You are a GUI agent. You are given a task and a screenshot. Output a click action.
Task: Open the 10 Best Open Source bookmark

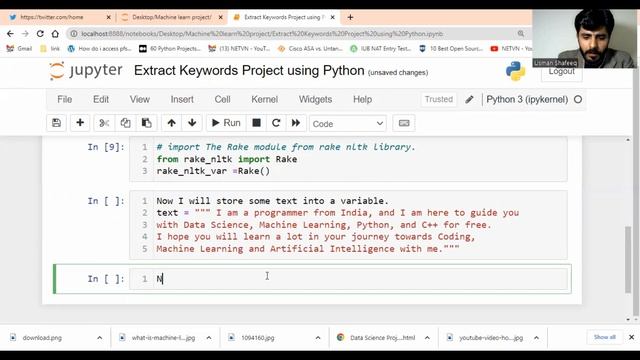point(451,49)
